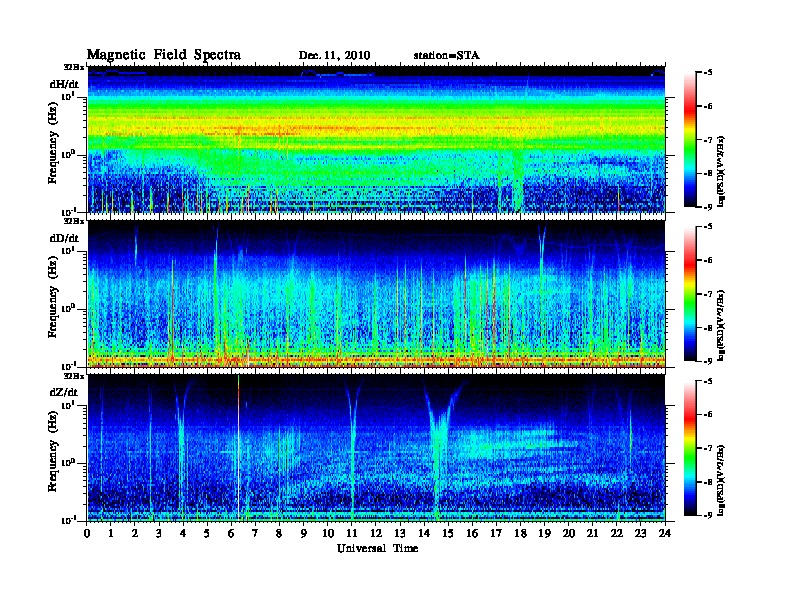Click the 10⁰ frequency tick of the dD/dt panel
This screenshot has height=612, width=792.
click(x=68, y=308)
